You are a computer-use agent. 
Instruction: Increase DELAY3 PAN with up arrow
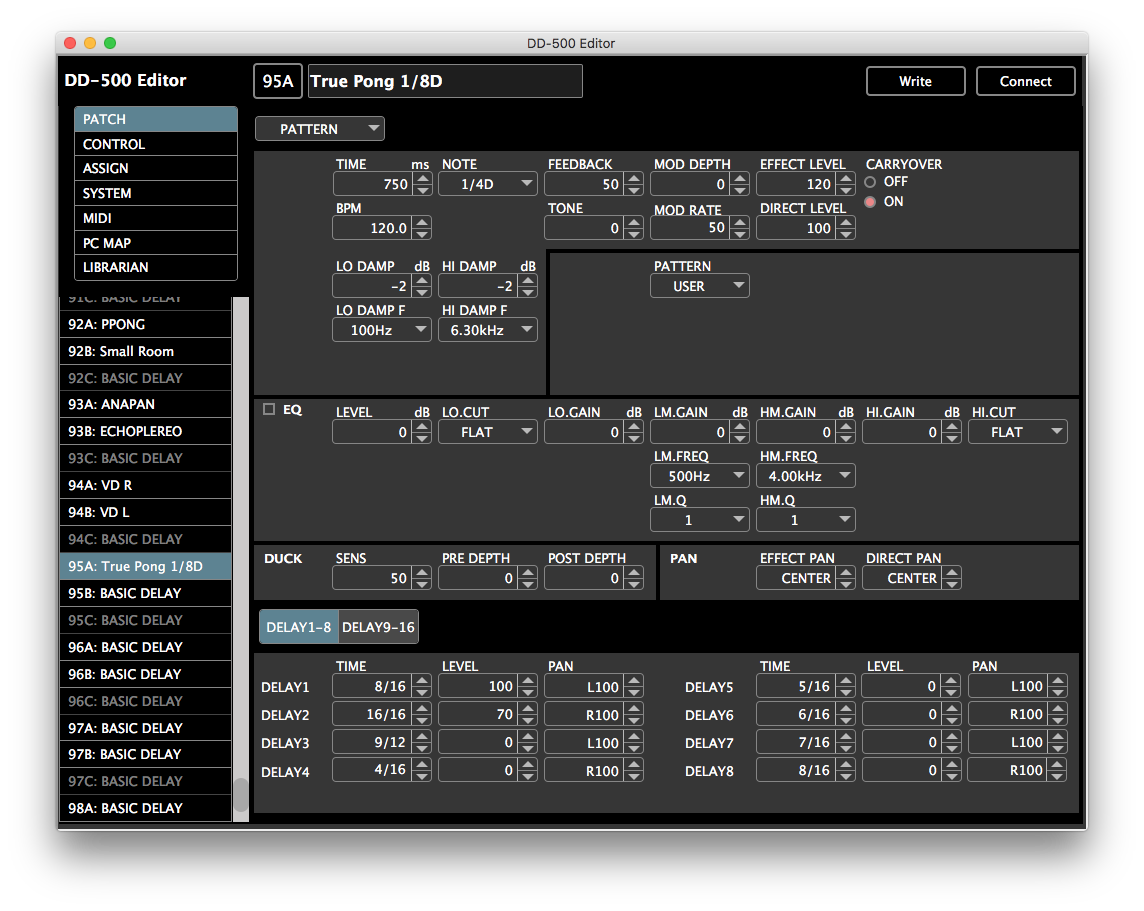click(634, 737)
